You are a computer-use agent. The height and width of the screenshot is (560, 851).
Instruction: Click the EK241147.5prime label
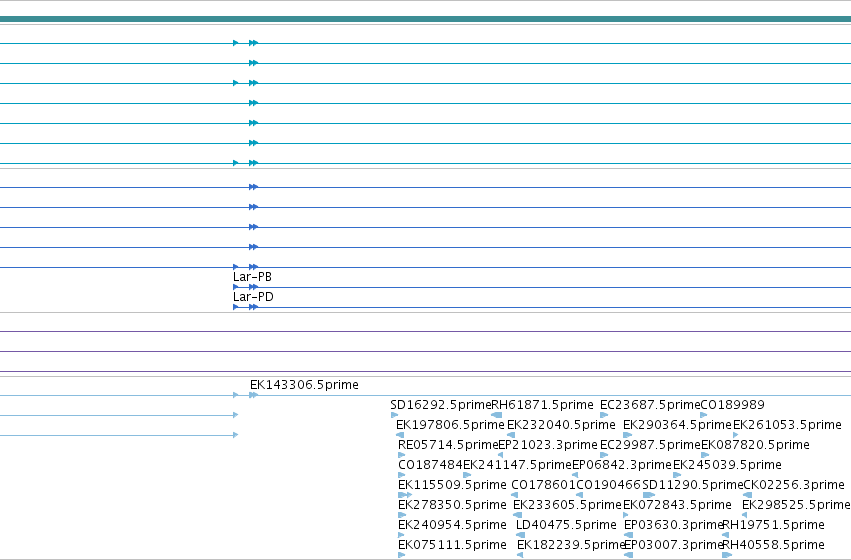(x=517, y=465)
